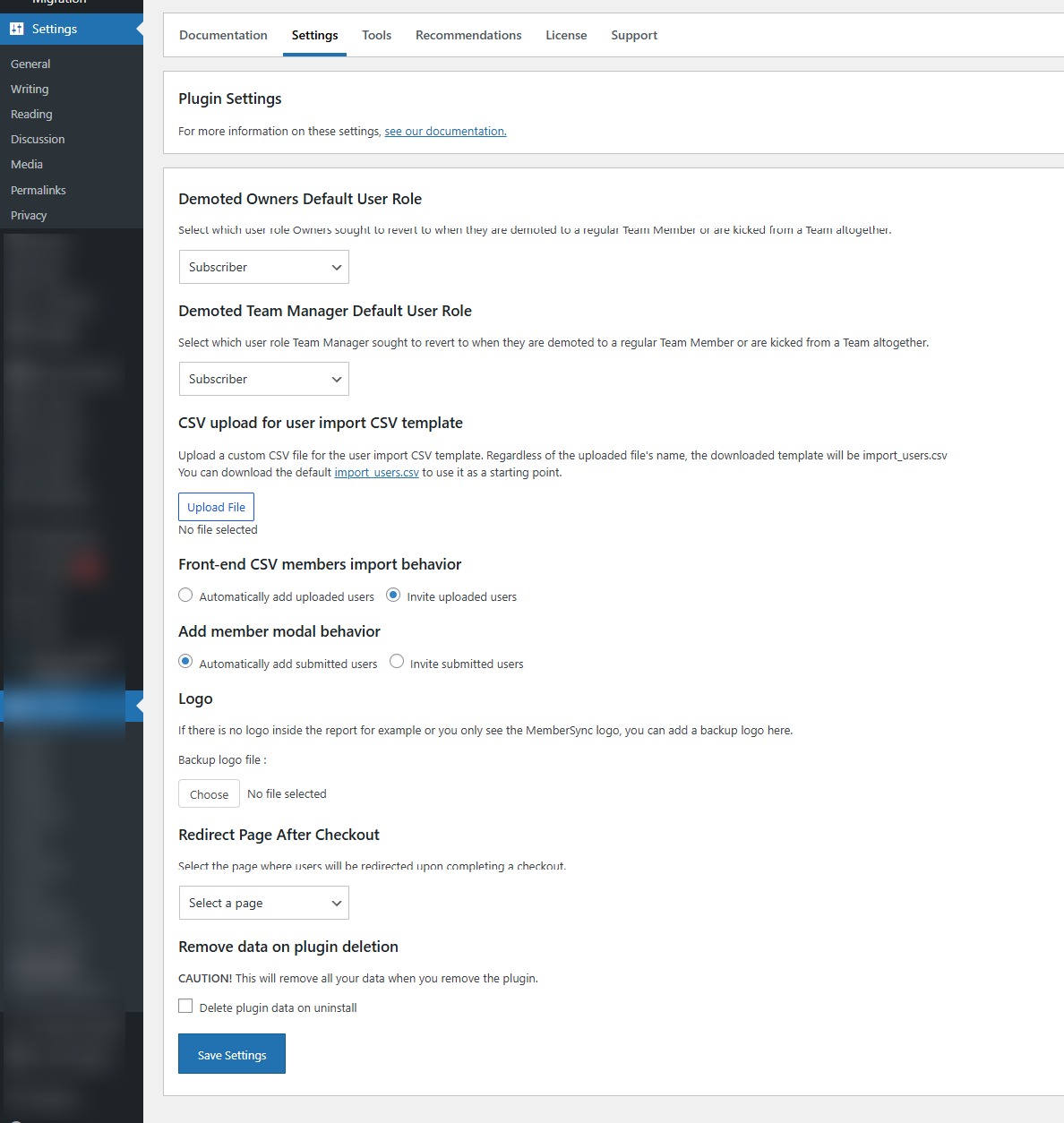
Task: Open the Demoted Owners role dropdown
Action: [263, 267]
